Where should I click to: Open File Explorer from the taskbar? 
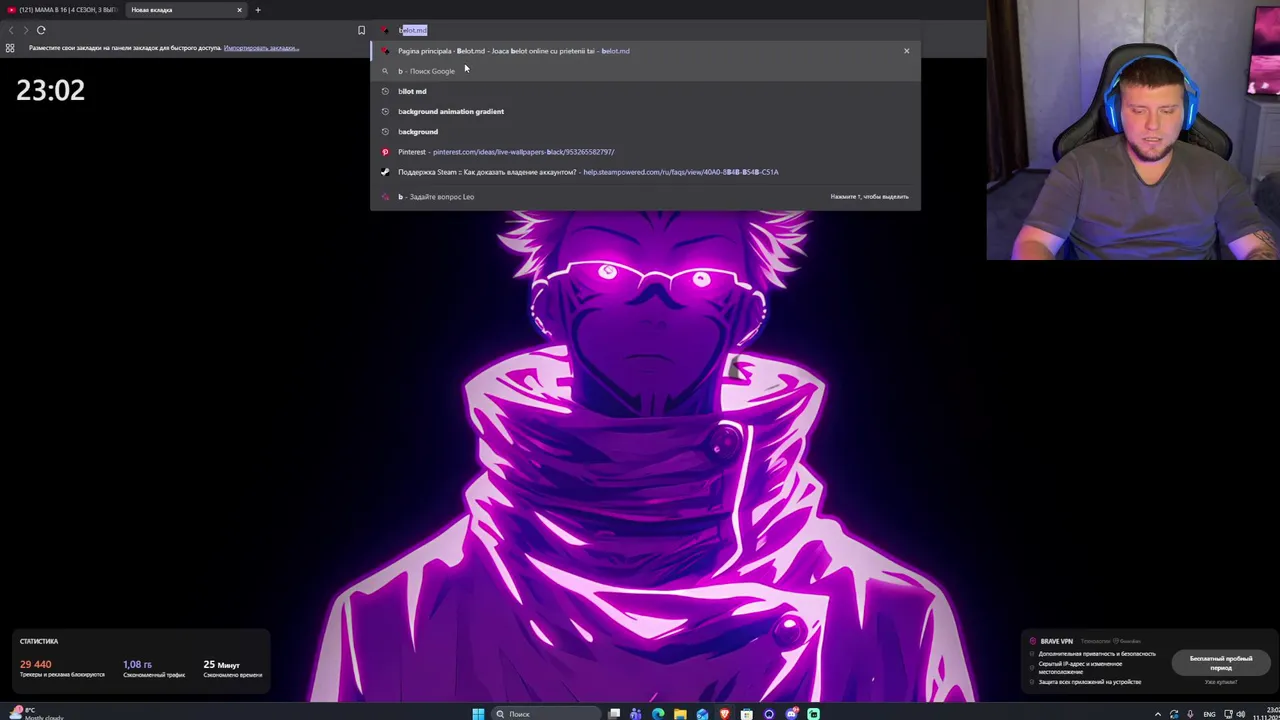[x=680, y=713]
